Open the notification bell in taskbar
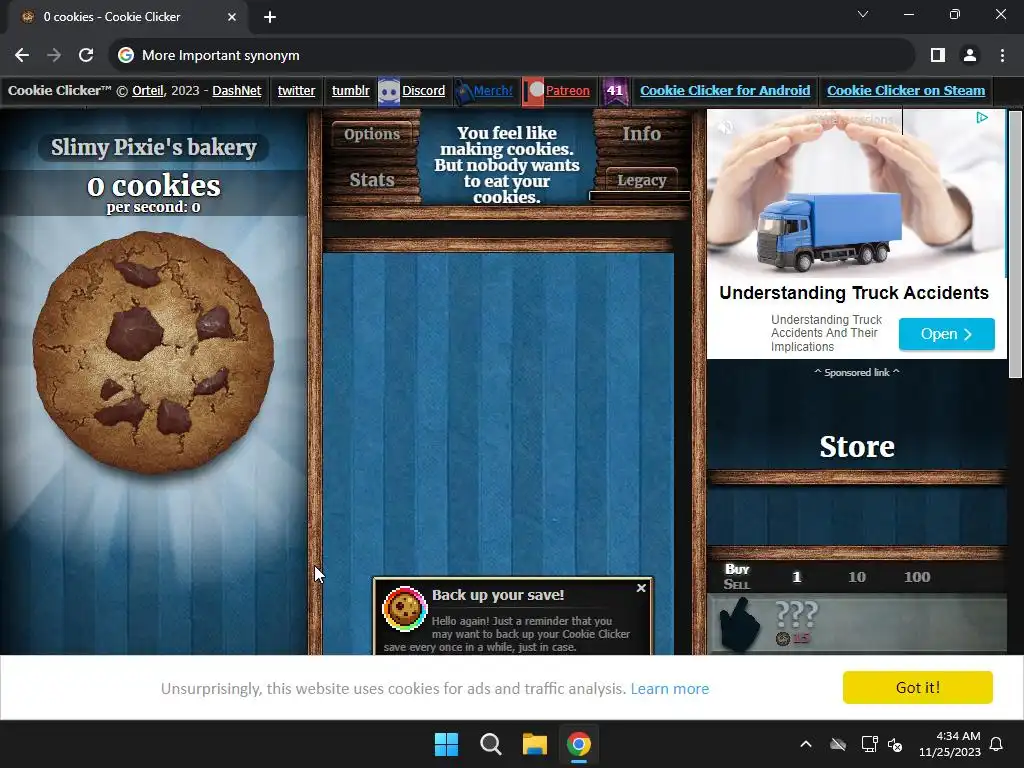The image size is (1024, 768). [x=996, y=744]
